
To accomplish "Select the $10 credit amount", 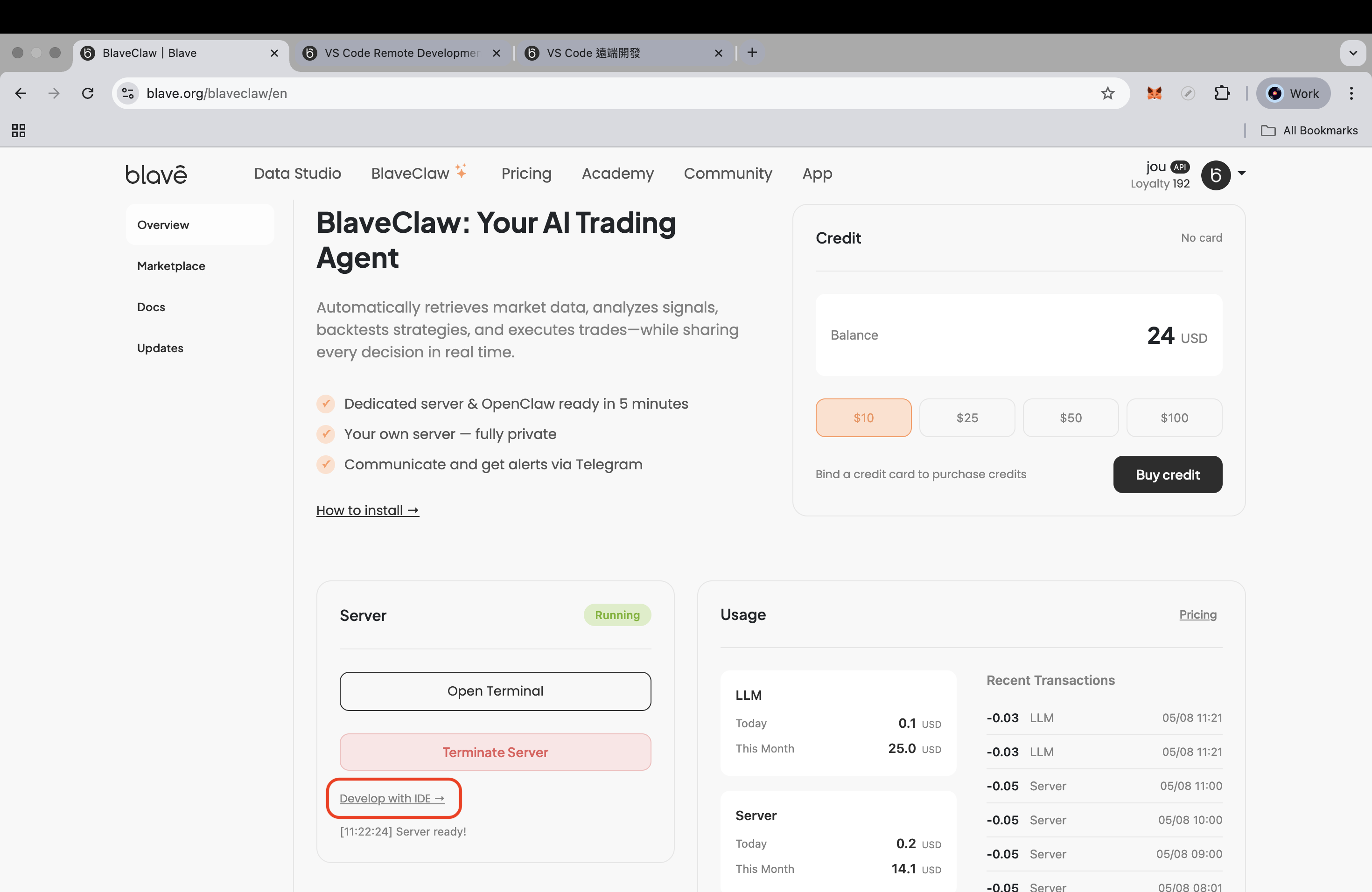I will (863, 418).
